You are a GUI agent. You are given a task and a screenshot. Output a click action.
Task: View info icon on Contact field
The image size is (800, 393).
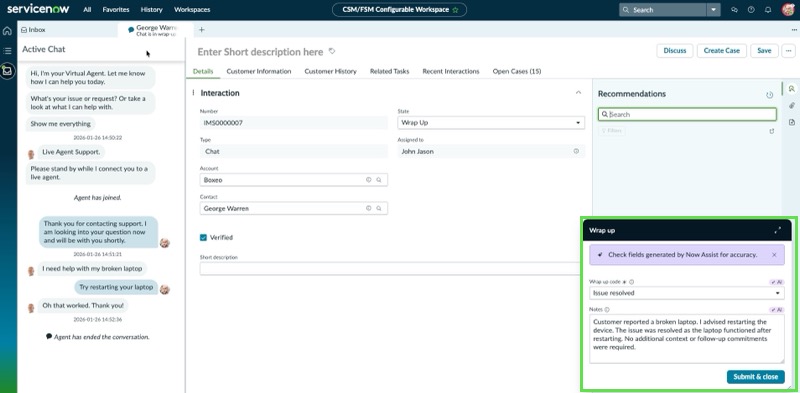(368, 208)
